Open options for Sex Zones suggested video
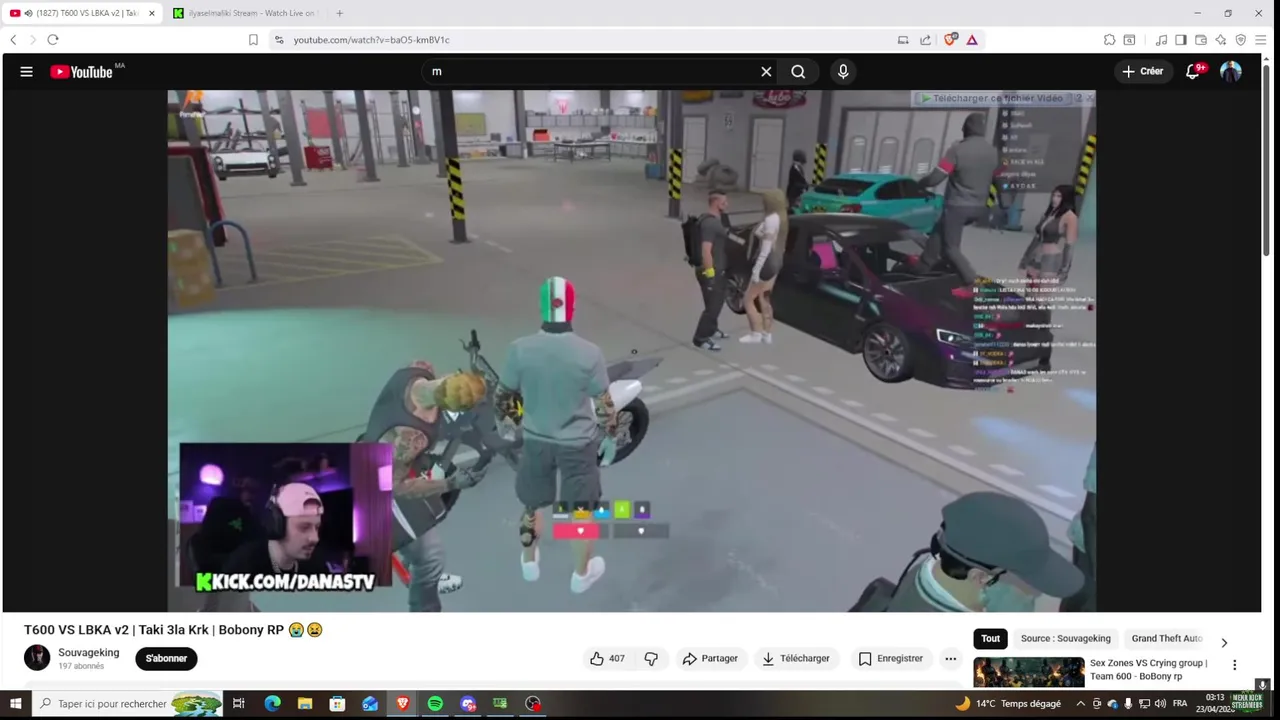The height and width of the screenshot is (720, 1280). (x=1234, y=665)
